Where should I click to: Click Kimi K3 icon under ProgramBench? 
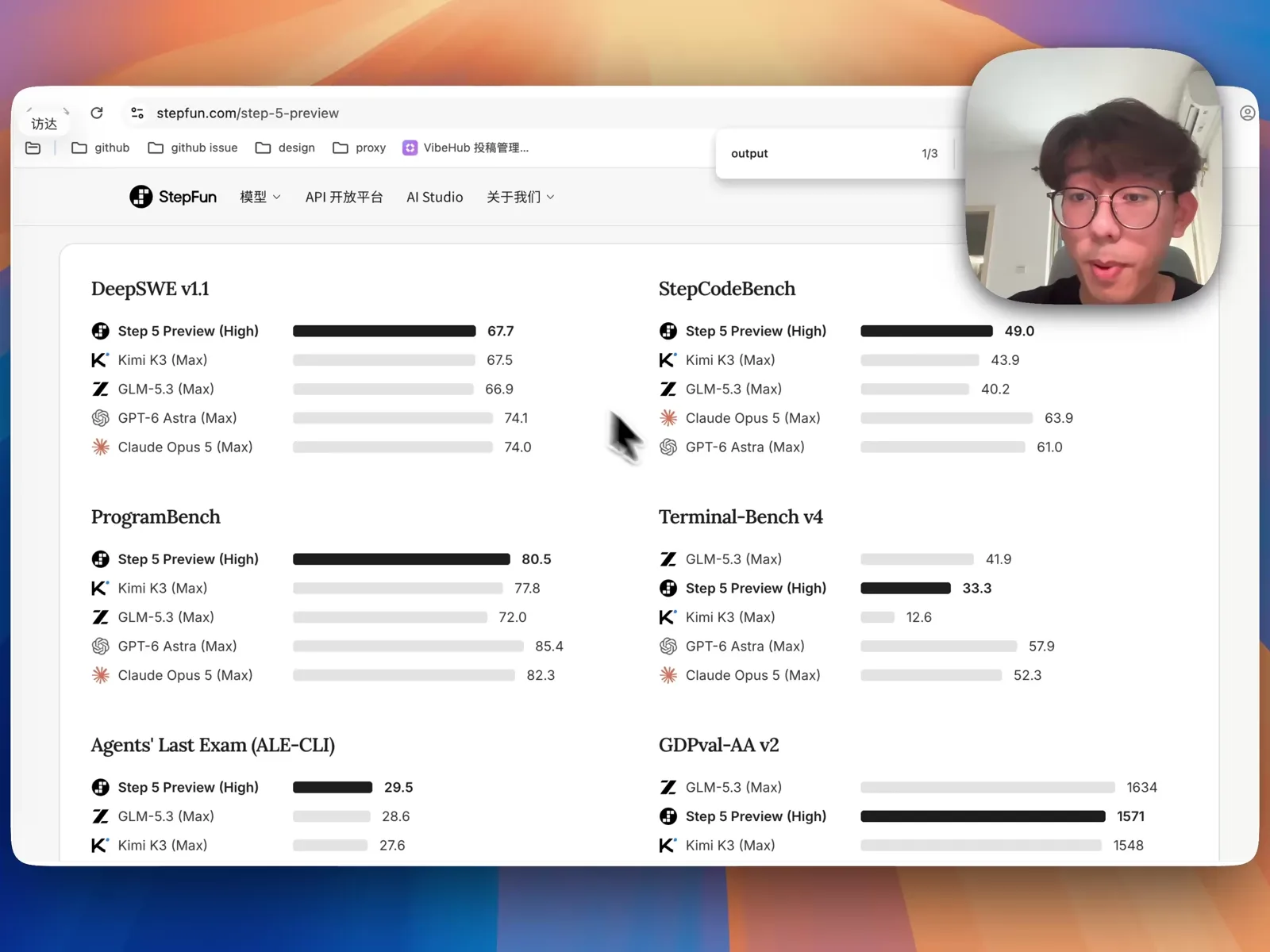coord(100,588)
